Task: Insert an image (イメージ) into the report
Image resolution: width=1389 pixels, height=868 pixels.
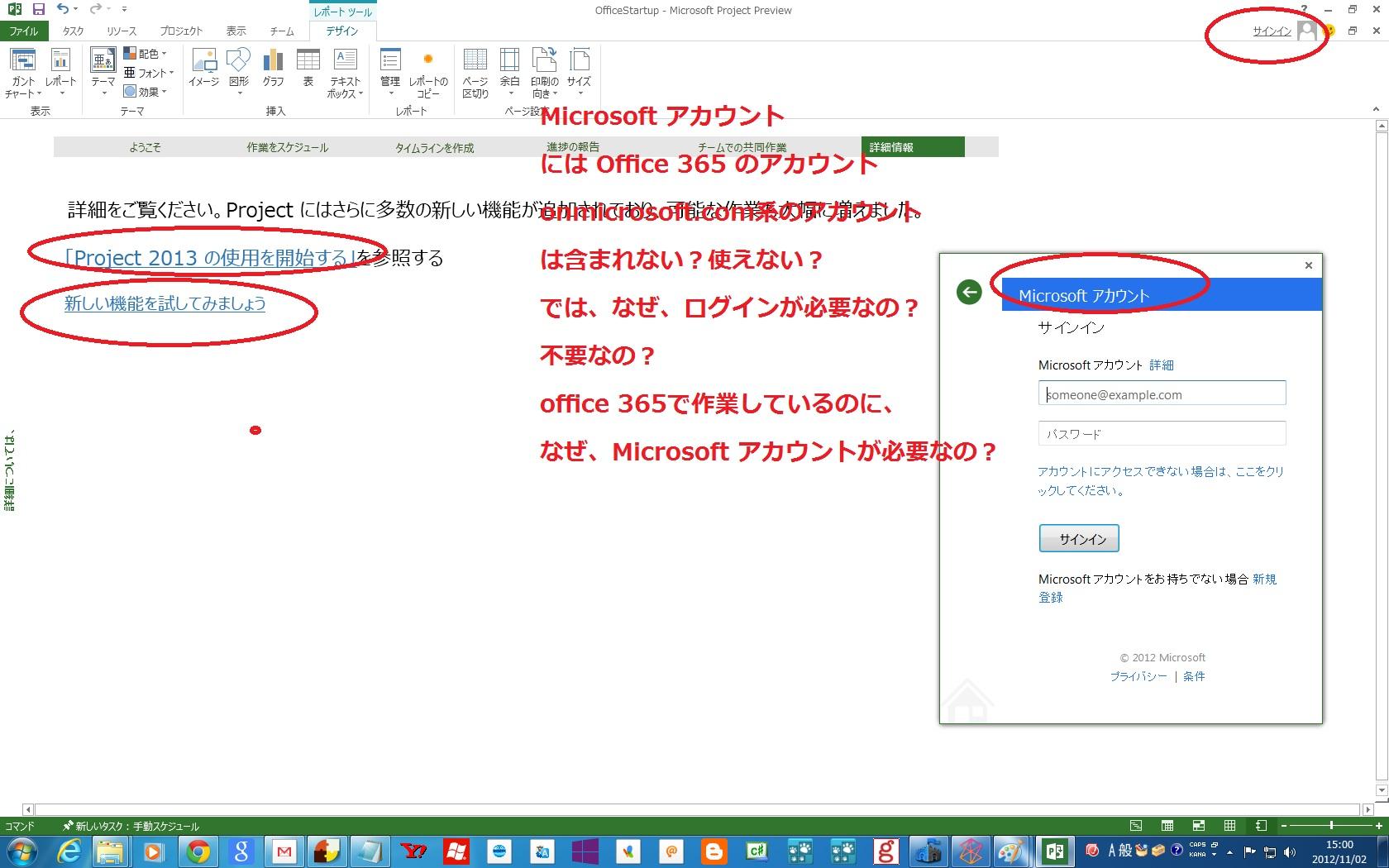Action: pos(203,68)
